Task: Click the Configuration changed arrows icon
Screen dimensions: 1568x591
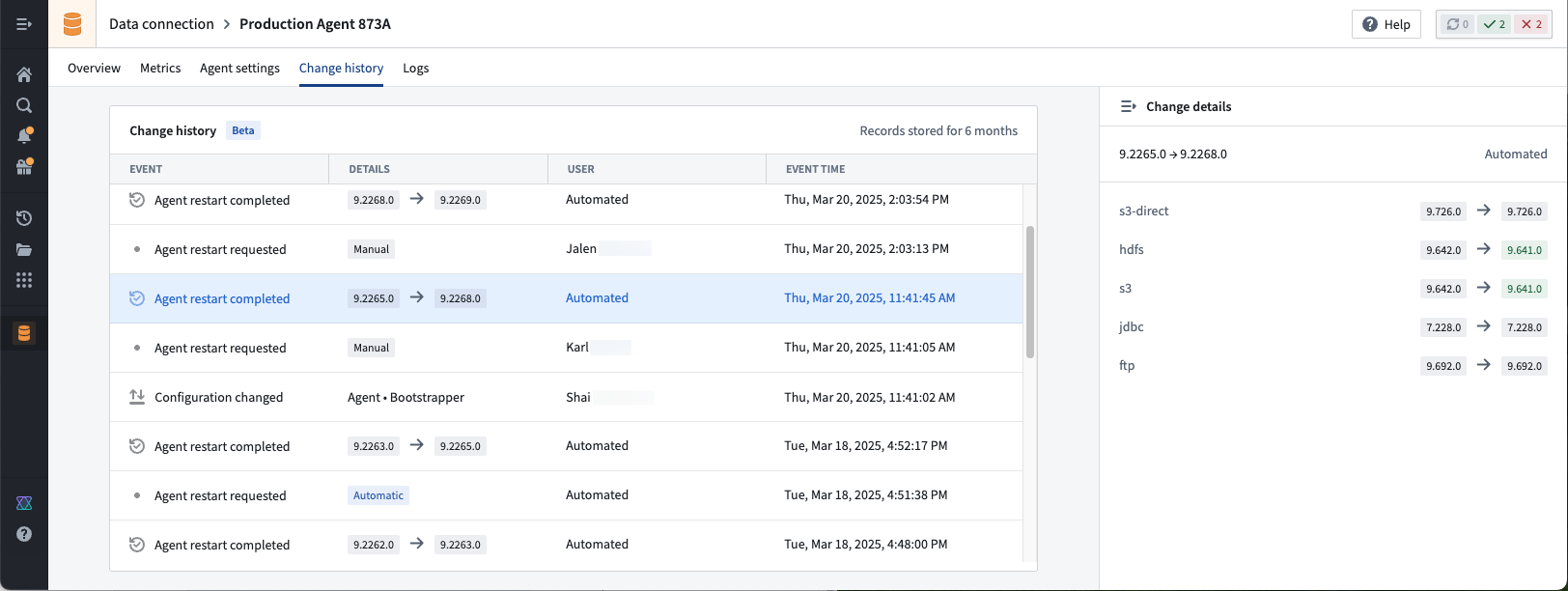Action: (137, 397)
